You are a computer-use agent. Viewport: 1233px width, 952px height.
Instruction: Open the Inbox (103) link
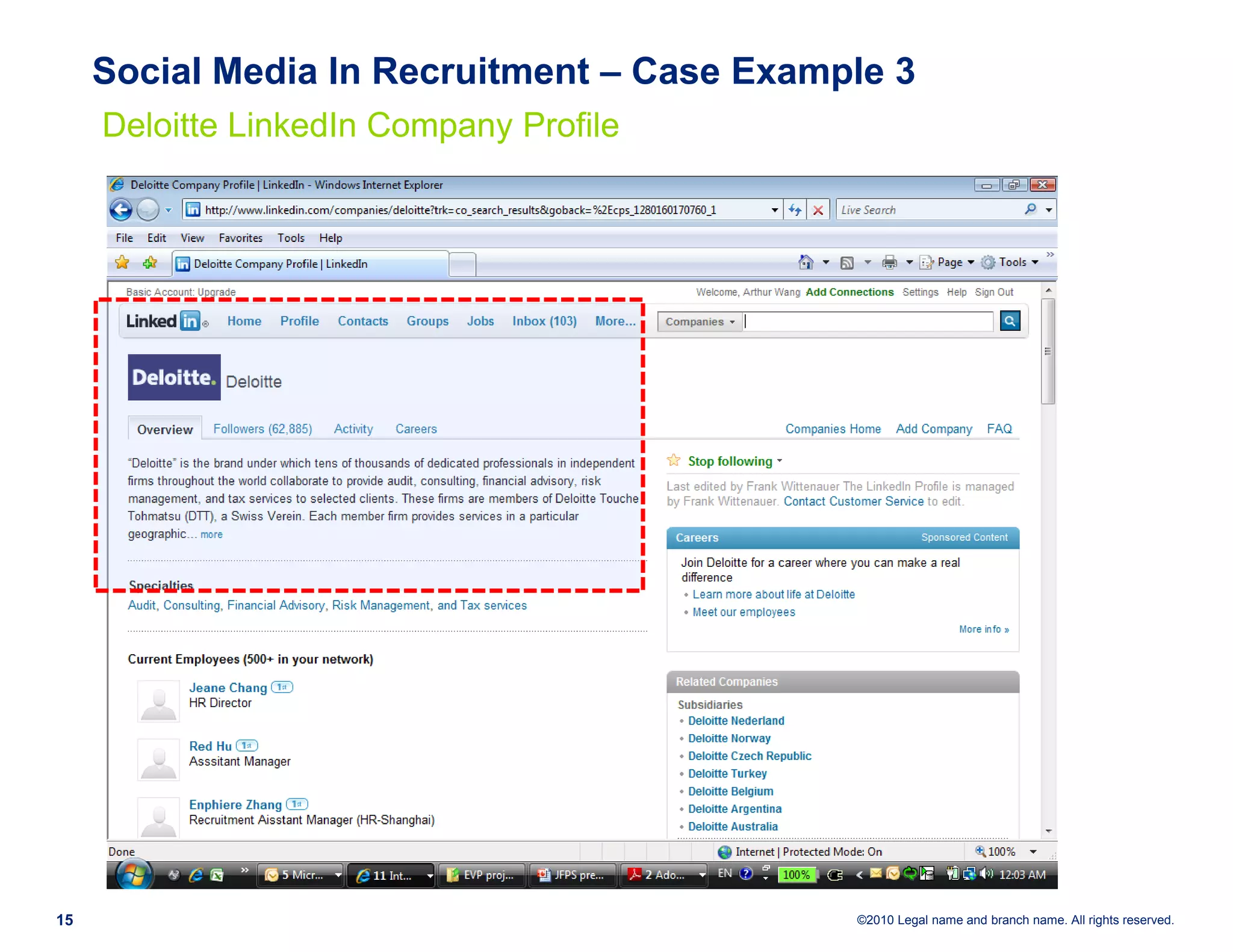point(544,321)
